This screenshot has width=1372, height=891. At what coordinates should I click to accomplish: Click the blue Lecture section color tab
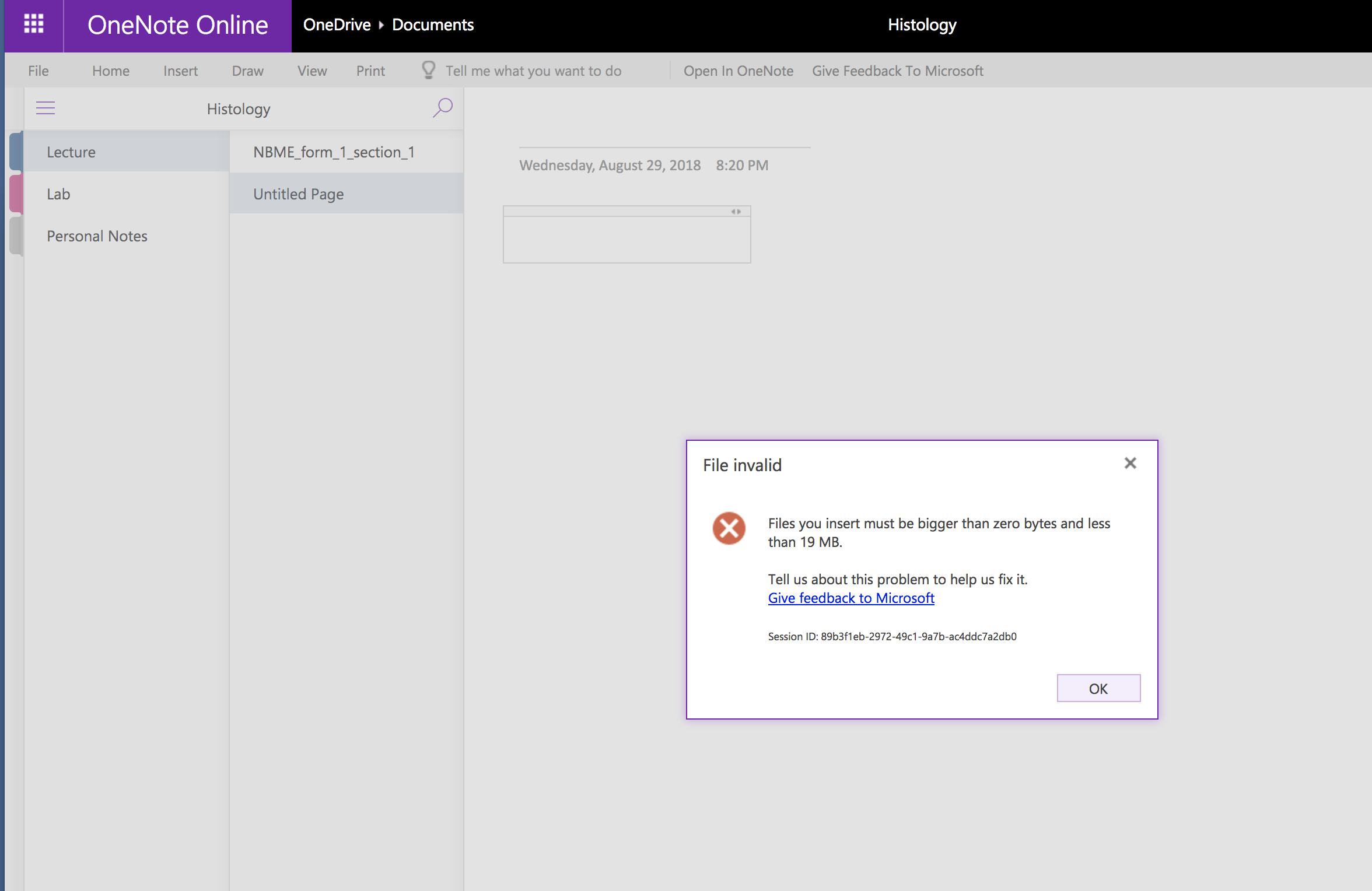[x=16, y=151]
